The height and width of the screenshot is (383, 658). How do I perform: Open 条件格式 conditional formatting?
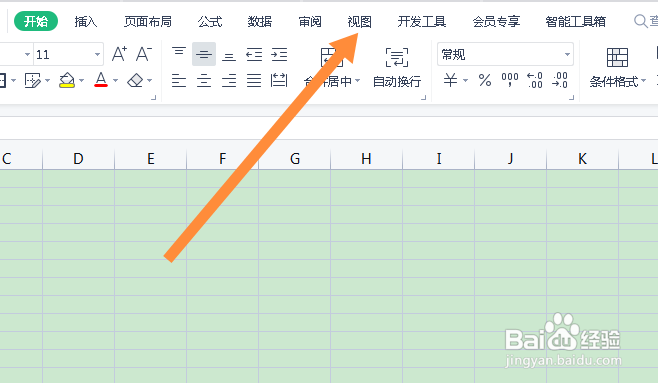617,68
